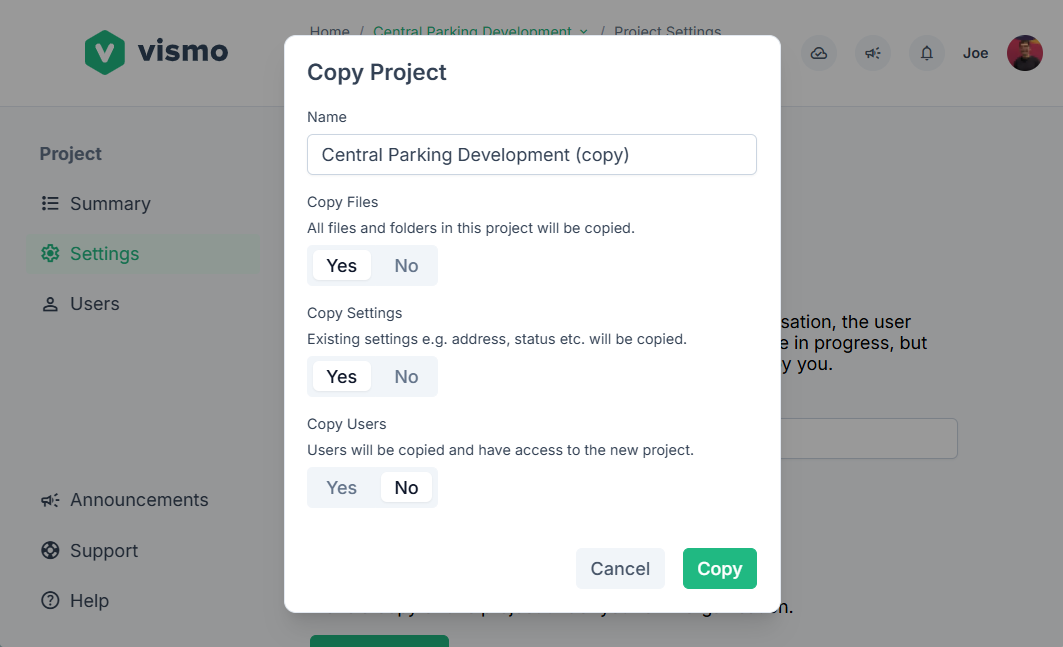Click the Support lifebuoy icon
Image resolution: width=1063 pixels, height=647 pixels.
click(50, 551)
